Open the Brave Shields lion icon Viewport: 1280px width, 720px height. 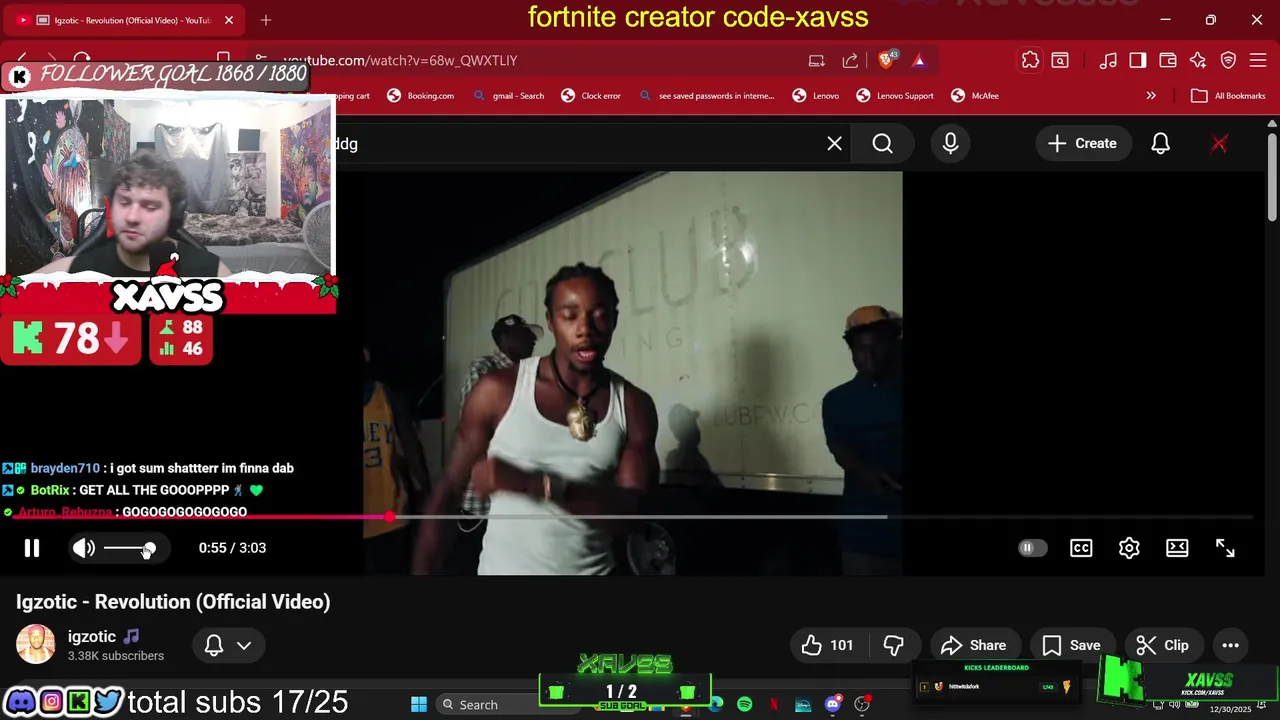coord(886,60)
